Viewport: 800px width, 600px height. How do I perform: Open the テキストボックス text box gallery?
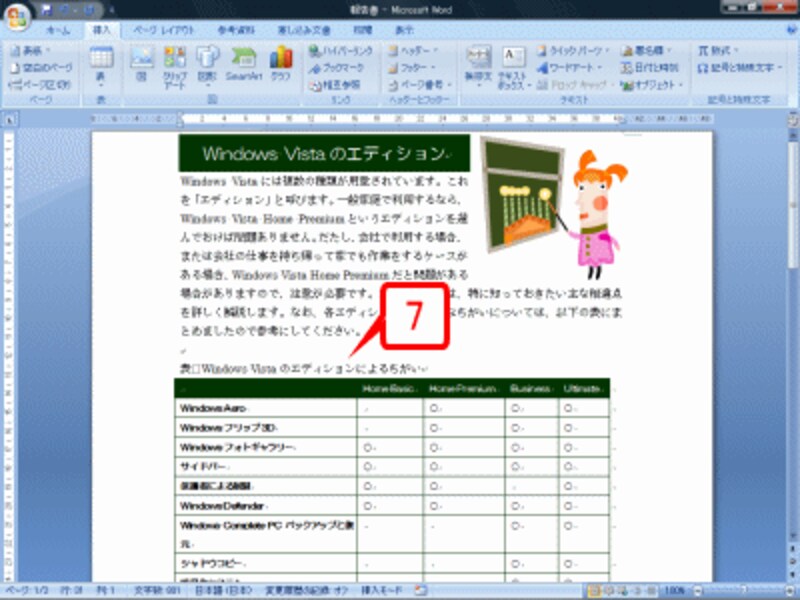(512, 67)
